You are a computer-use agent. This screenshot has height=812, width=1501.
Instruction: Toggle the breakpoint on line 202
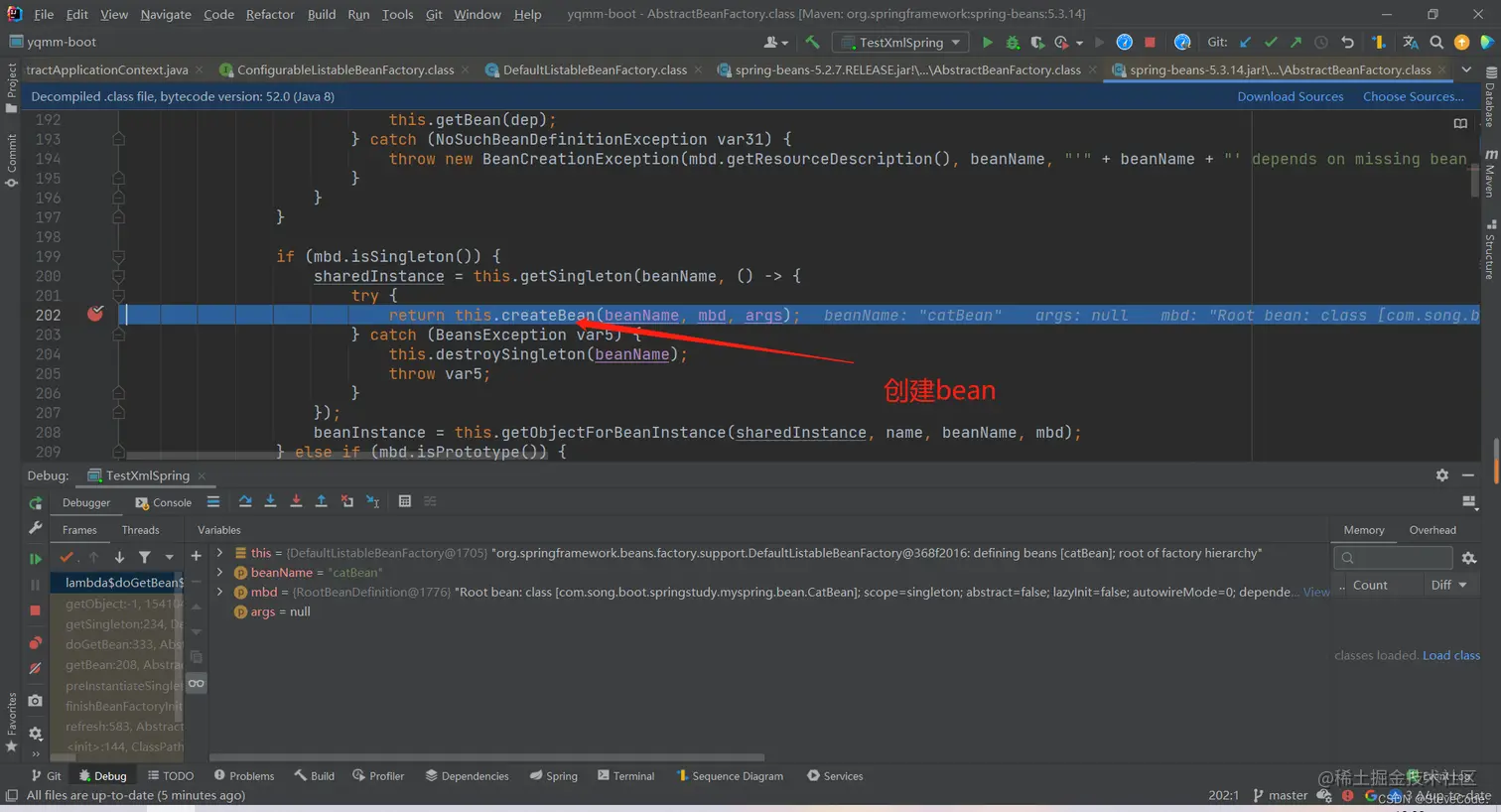pos(95,315)
